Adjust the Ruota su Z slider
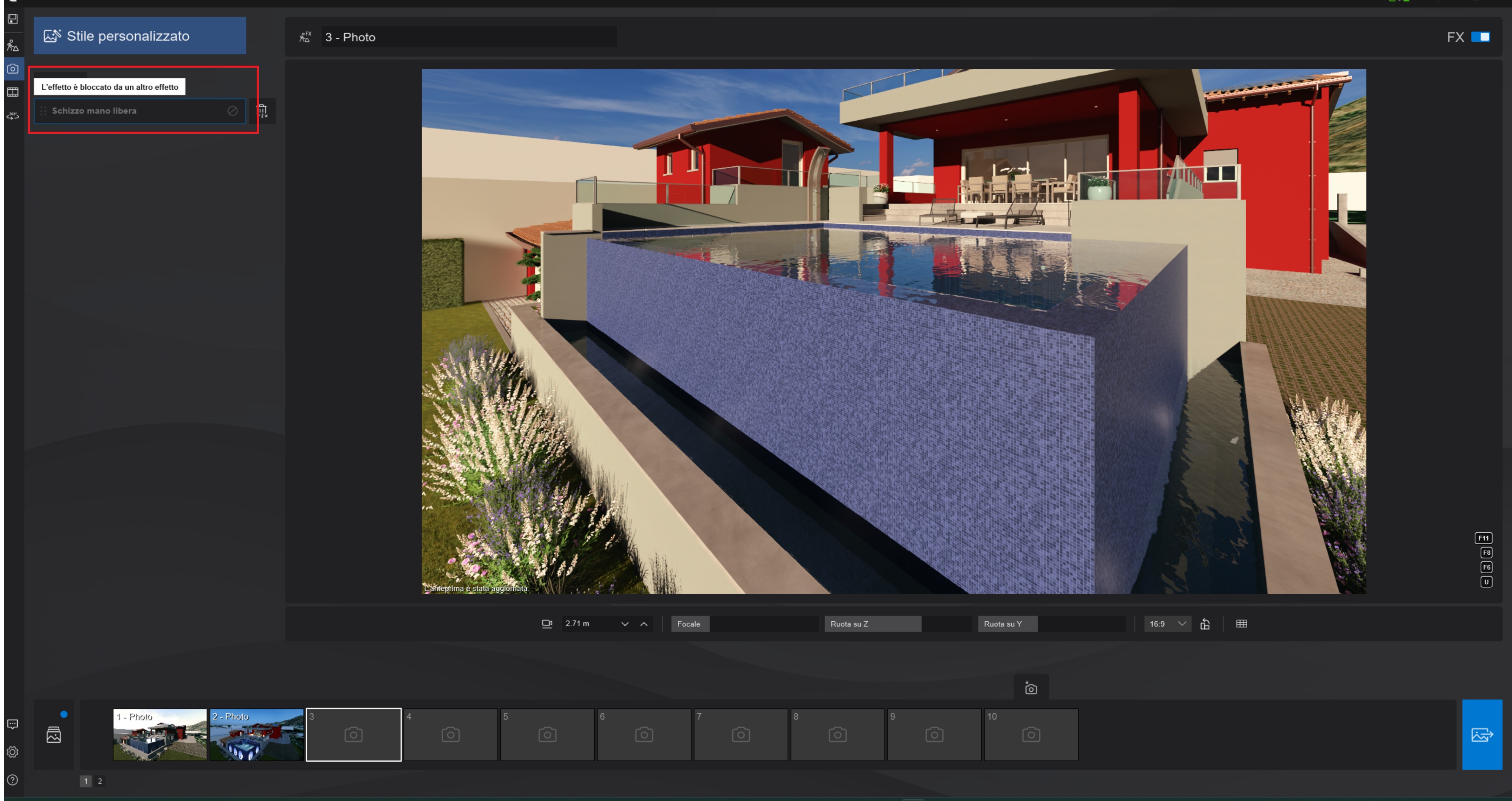Image resolution: width=1512 pixels, height=801 pixels. pos(898,624)
